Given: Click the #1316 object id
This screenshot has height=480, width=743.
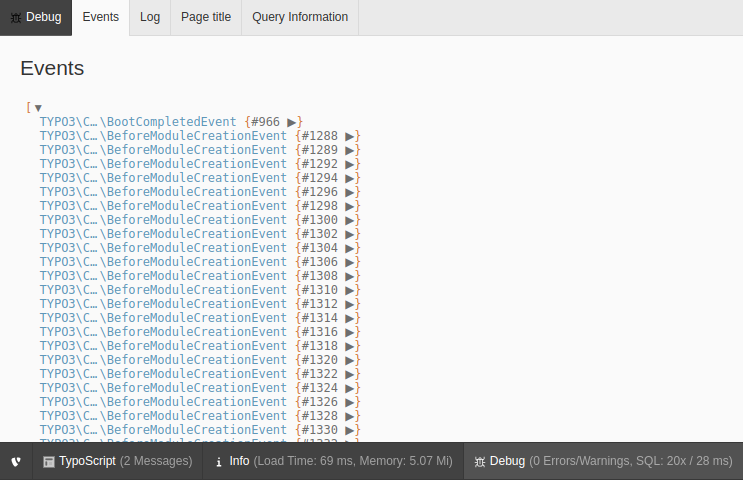Looking at the screenshot, I should point(320,332).
